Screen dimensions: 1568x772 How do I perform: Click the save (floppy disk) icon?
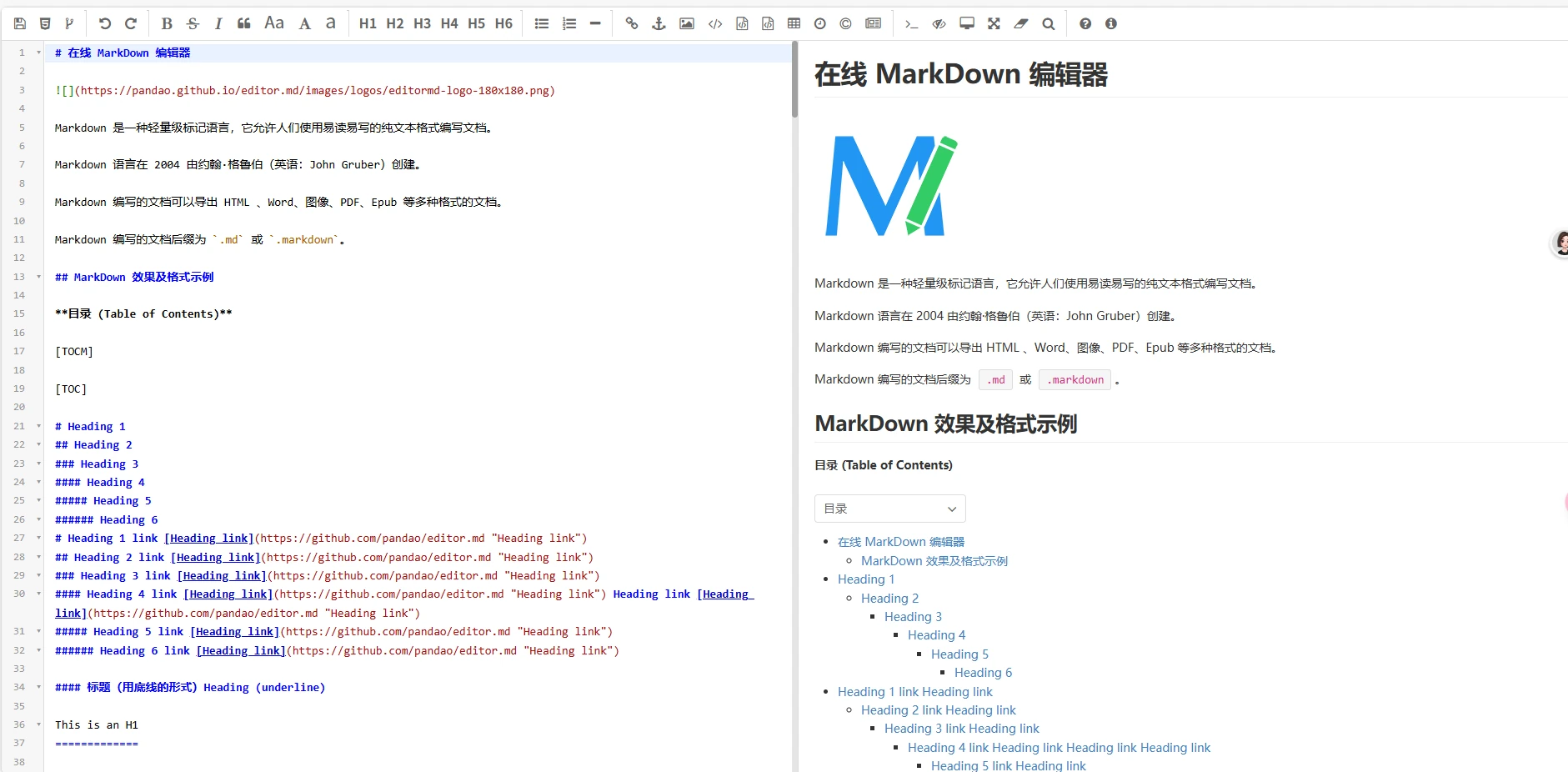point(20,23)
